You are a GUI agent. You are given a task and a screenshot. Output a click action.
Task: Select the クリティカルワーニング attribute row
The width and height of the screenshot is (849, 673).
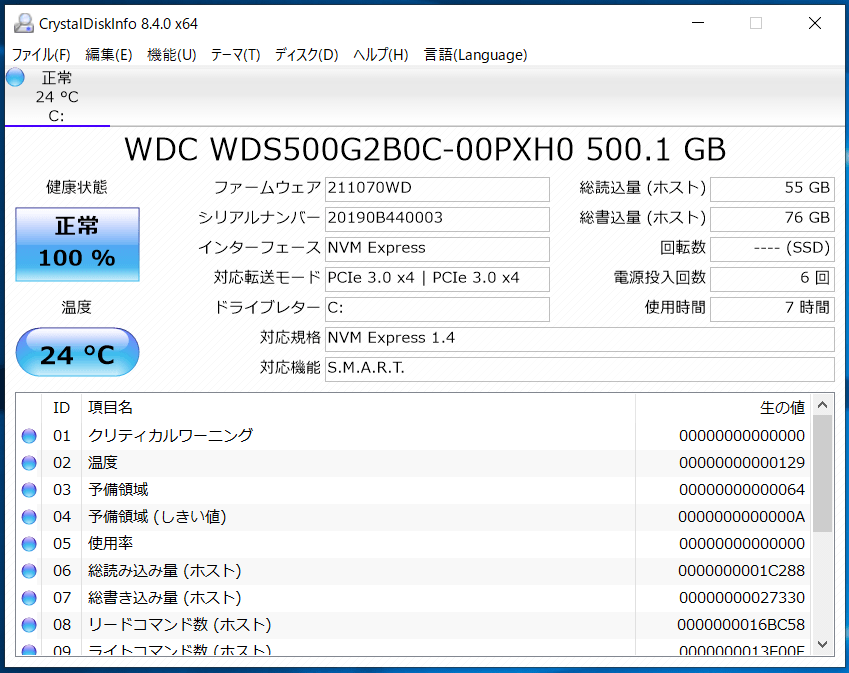413,436
